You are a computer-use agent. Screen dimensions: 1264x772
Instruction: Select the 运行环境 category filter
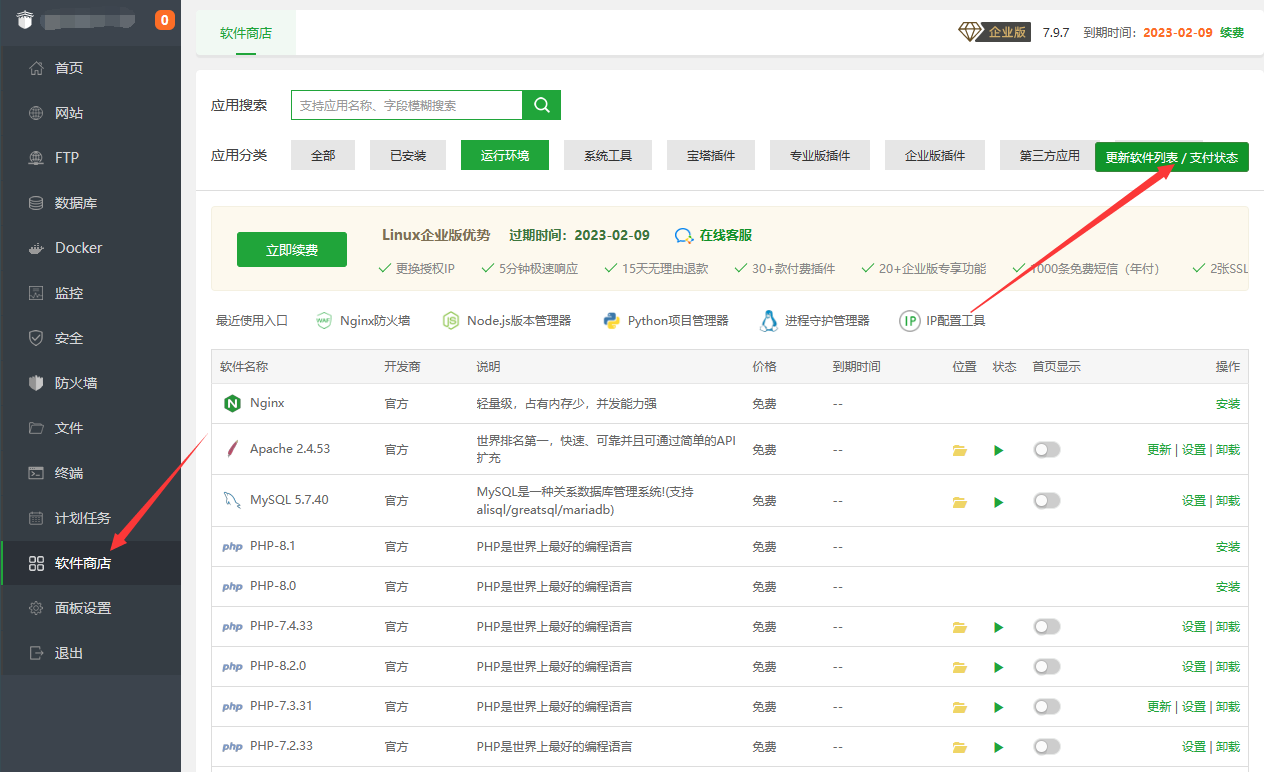[505, 155]
